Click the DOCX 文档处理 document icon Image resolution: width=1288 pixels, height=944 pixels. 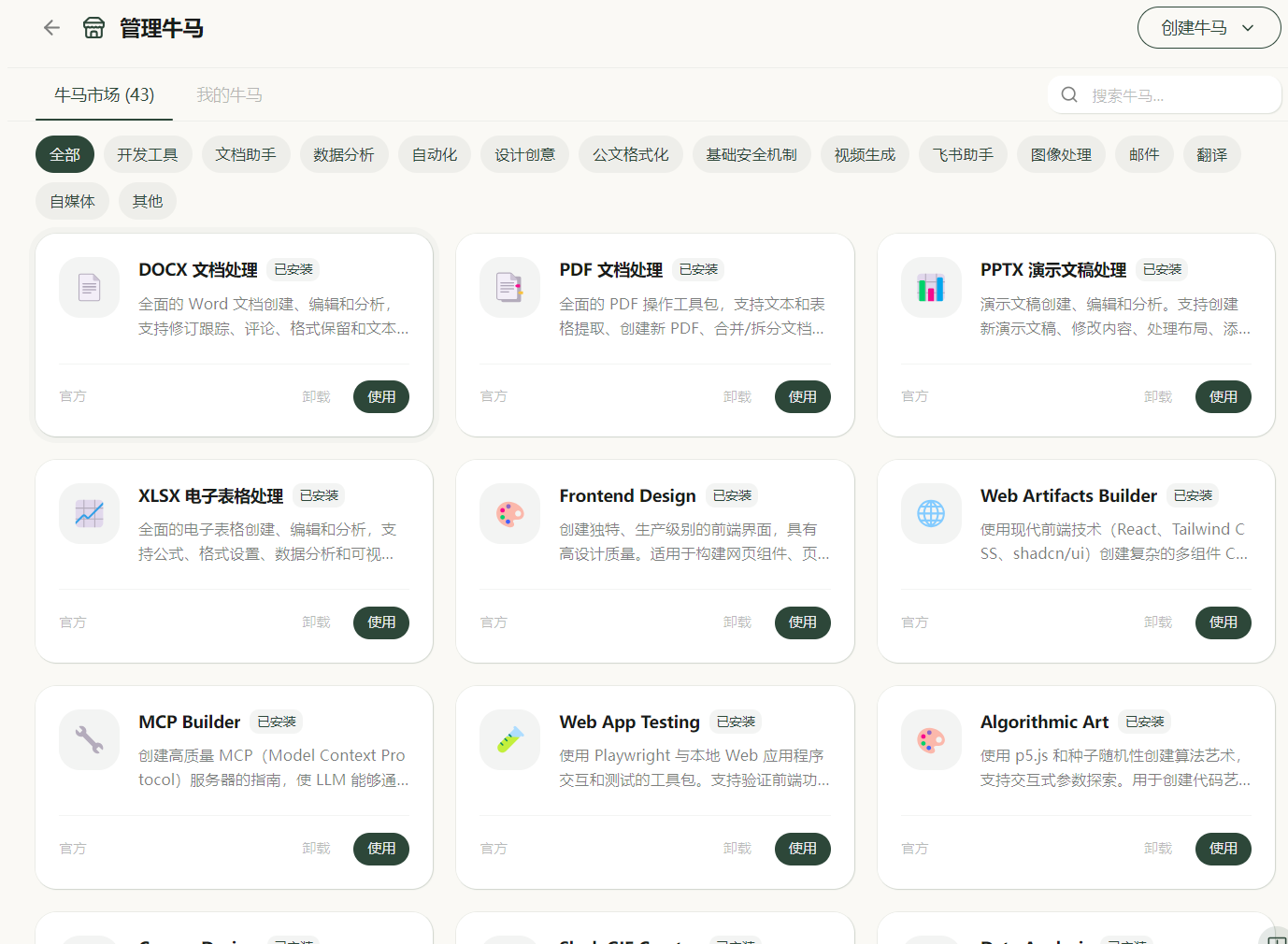(x=90, y=288)
